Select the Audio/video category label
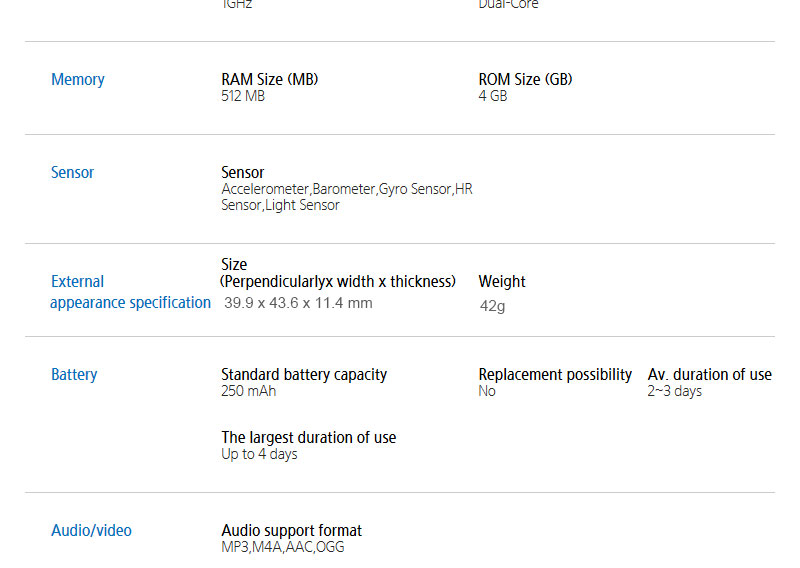Screen dimensions: 800x568 click(x=91, y=531)
